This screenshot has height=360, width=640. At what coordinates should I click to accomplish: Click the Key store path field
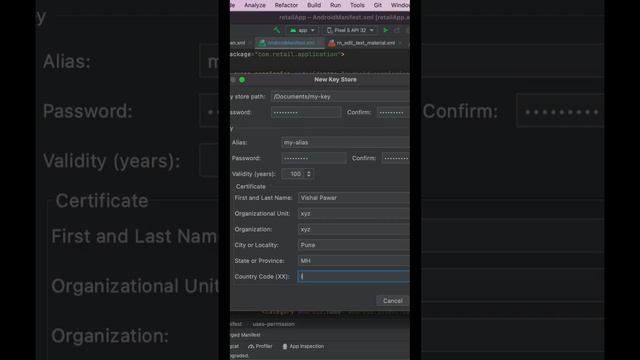pyautogui.click(x=340, y=97)
